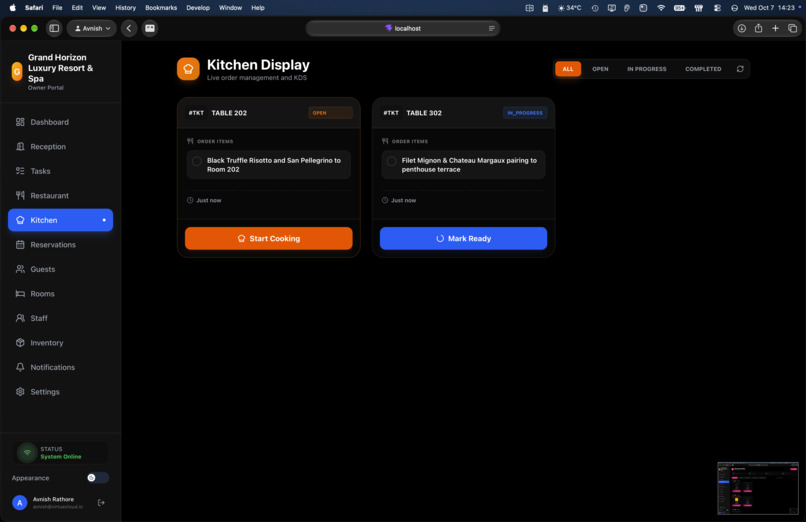The image size is (806, 522).
Task: Open the Apple menu
Action: (13, 8)
